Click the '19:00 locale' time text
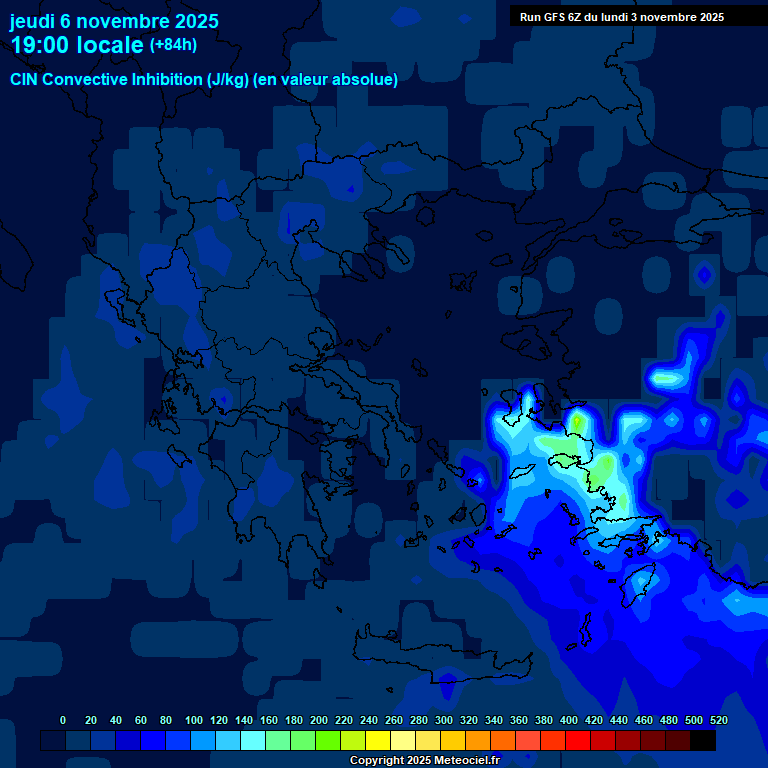The height and width of the screenshot is (768, 768). point(76,45)
